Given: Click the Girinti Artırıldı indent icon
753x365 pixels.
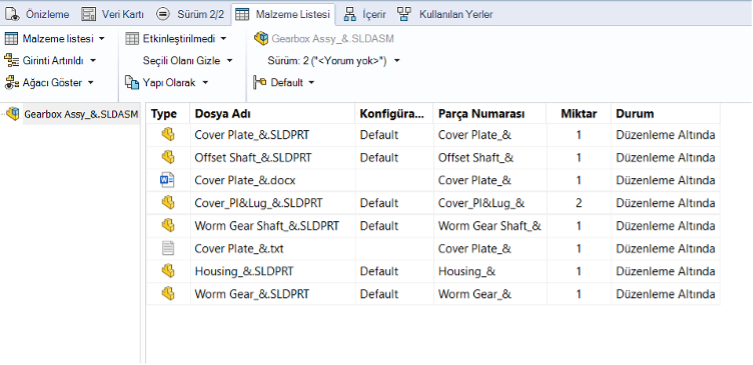Looking at the screenshot, I should tap(11, 61).
